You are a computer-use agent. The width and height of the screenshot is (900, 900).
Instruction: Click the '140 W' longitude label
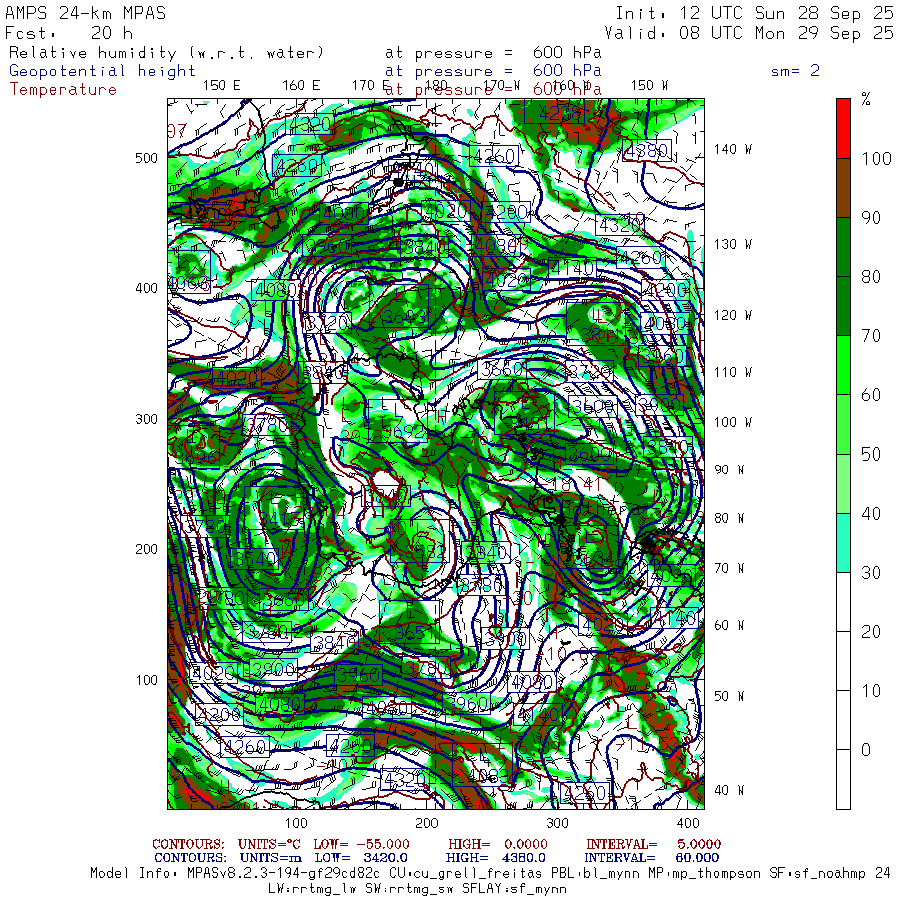(x=733, y=150)
